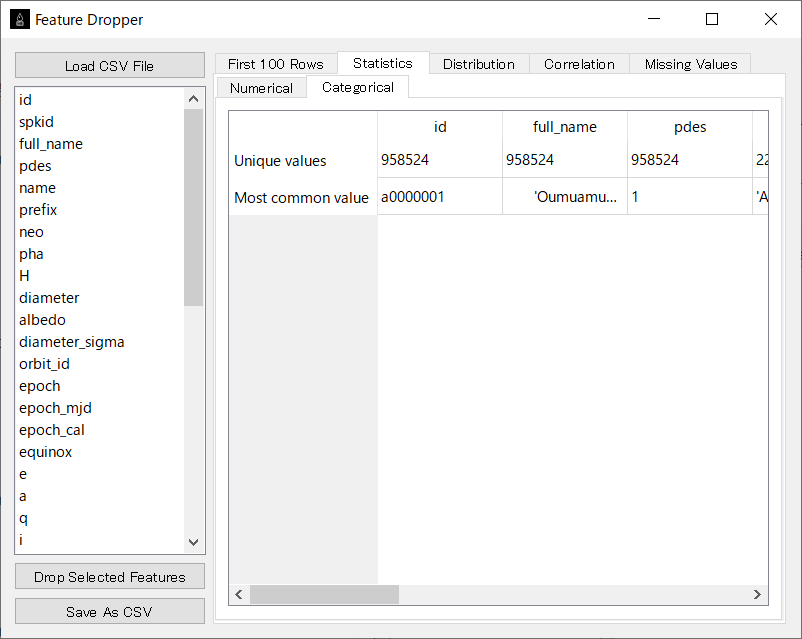Select 'epoch' in the feature list
The image size is (802, 639).
[x=100, y=386]
